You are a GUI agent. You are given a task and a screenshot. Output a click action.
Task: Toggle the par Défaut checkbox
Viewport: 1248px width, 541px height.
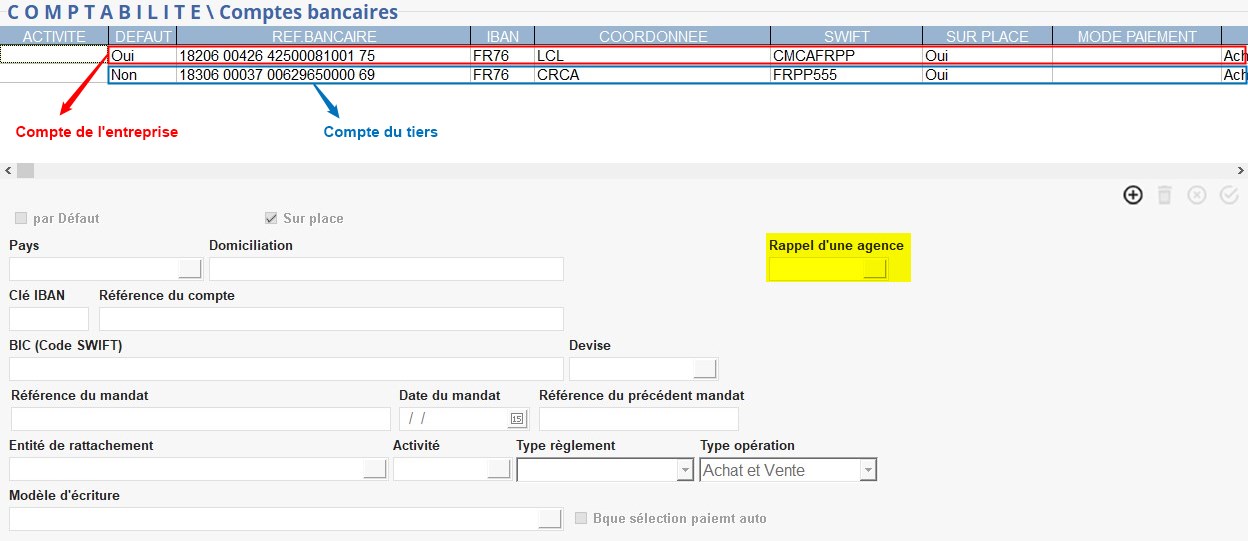(x=21, y=218)
